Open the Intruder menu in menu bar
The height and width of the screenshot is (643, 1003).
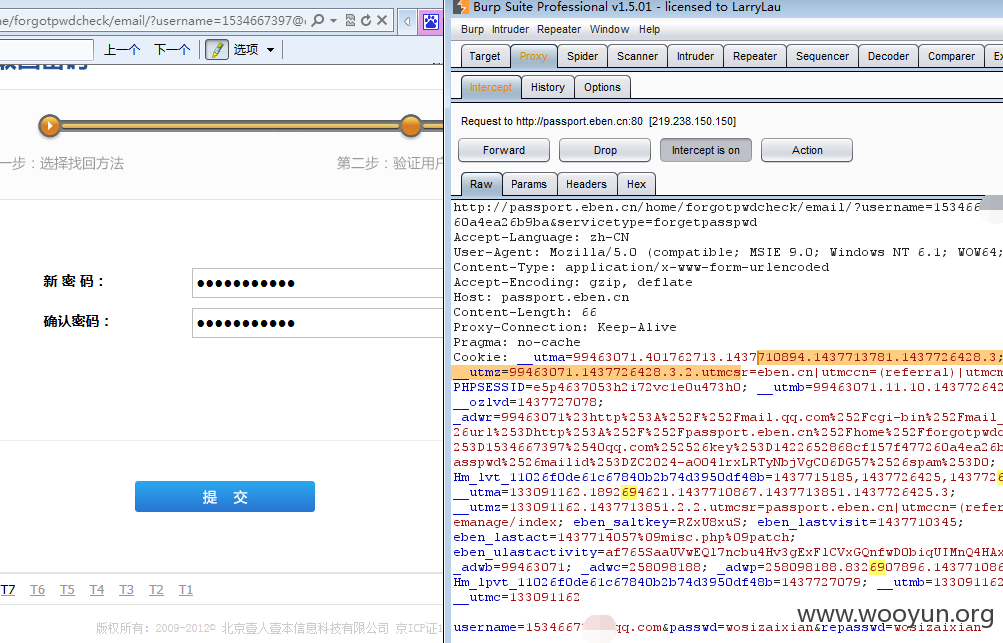[510, 29]
